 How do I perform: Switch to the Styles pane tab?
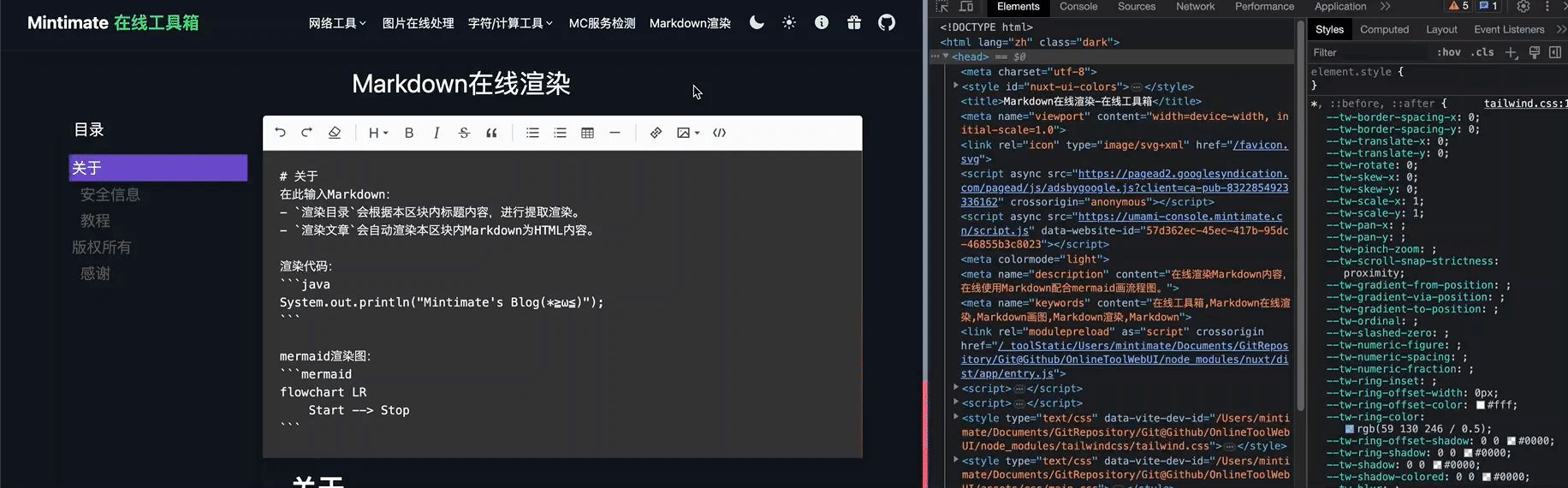tap(1329, 29)
